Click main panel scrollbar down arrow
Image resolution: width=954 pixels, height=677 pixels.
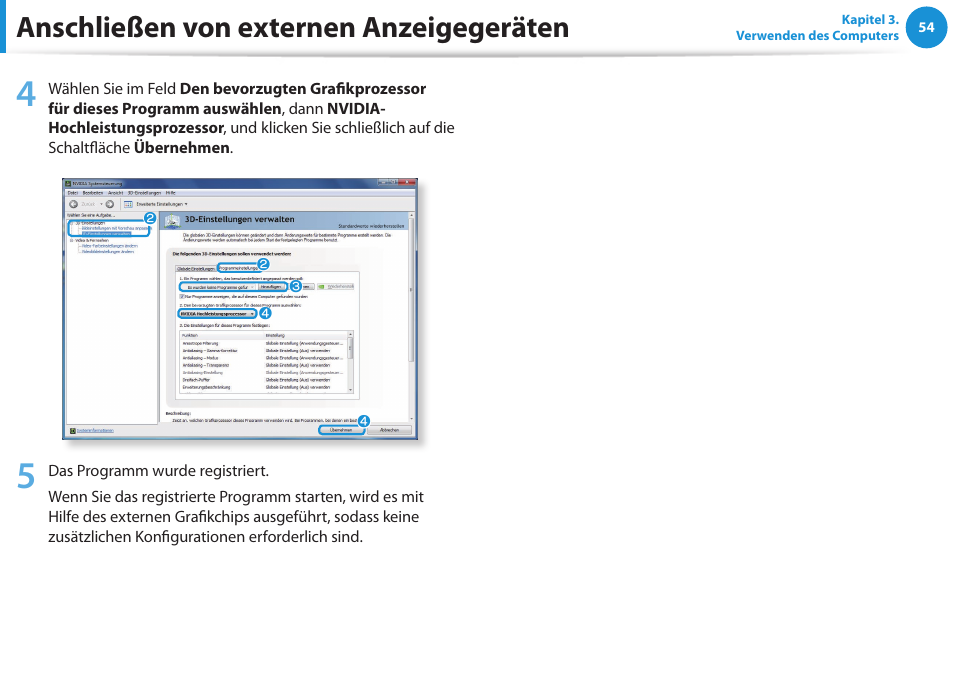(412, 418)
